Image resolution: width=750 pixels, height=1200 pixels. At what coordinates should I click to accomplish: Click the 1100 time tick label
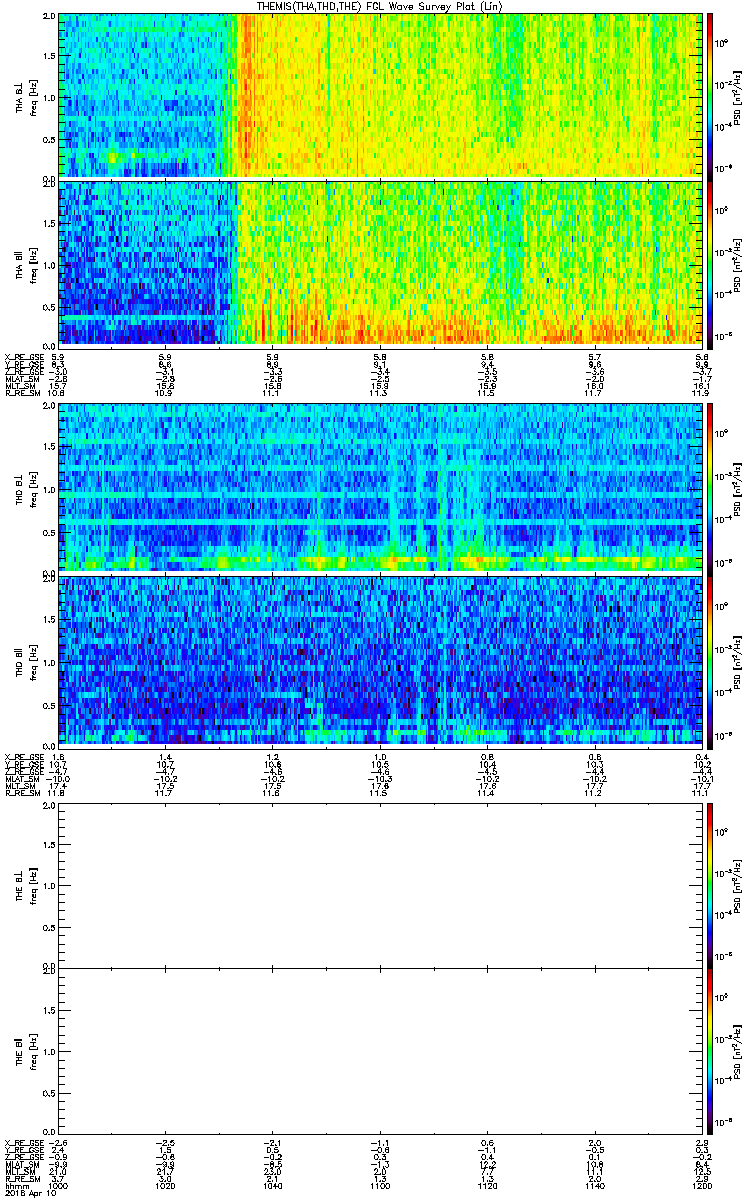pos(379,1185)
